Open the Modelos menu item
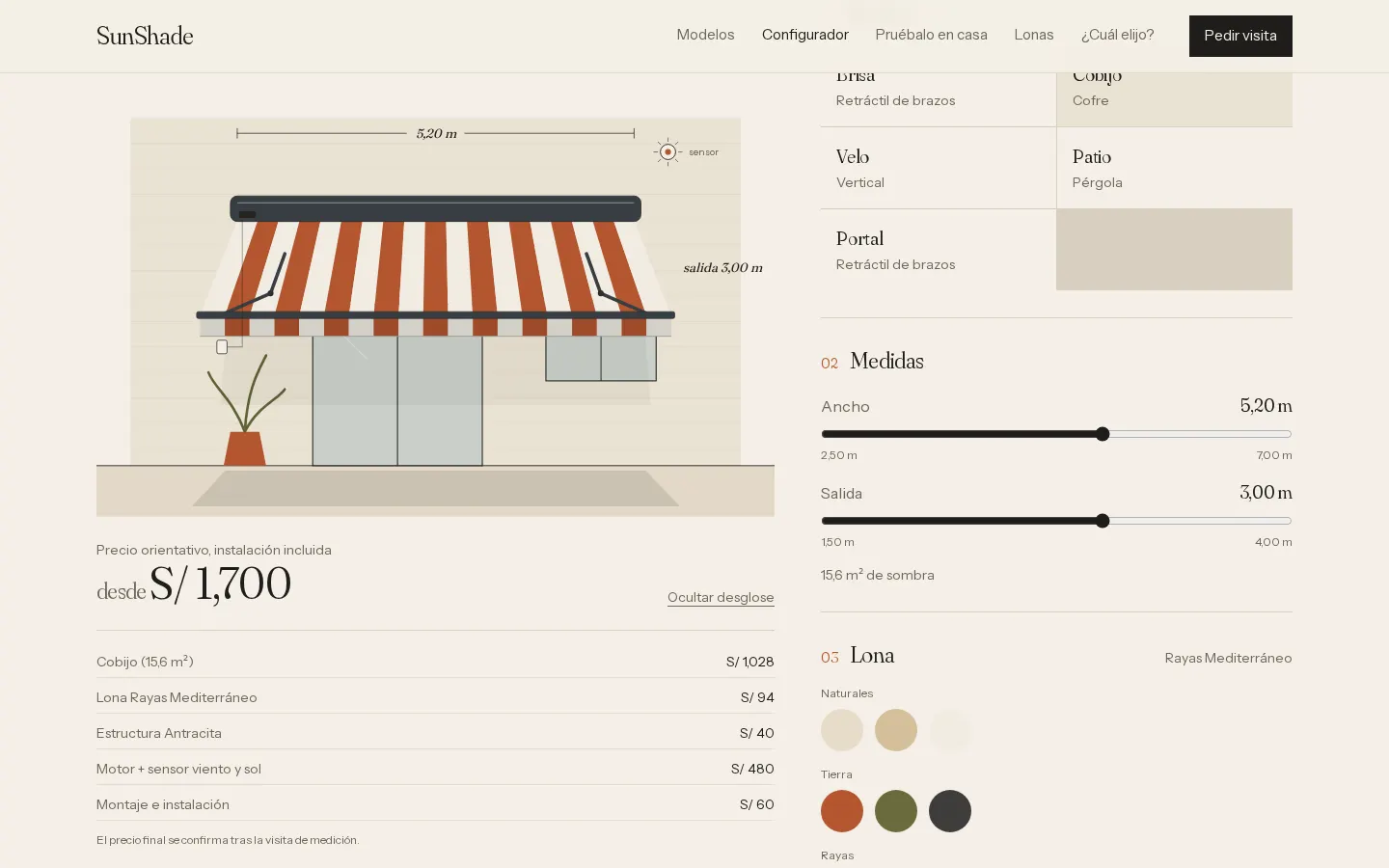 (x=705, y=35)
